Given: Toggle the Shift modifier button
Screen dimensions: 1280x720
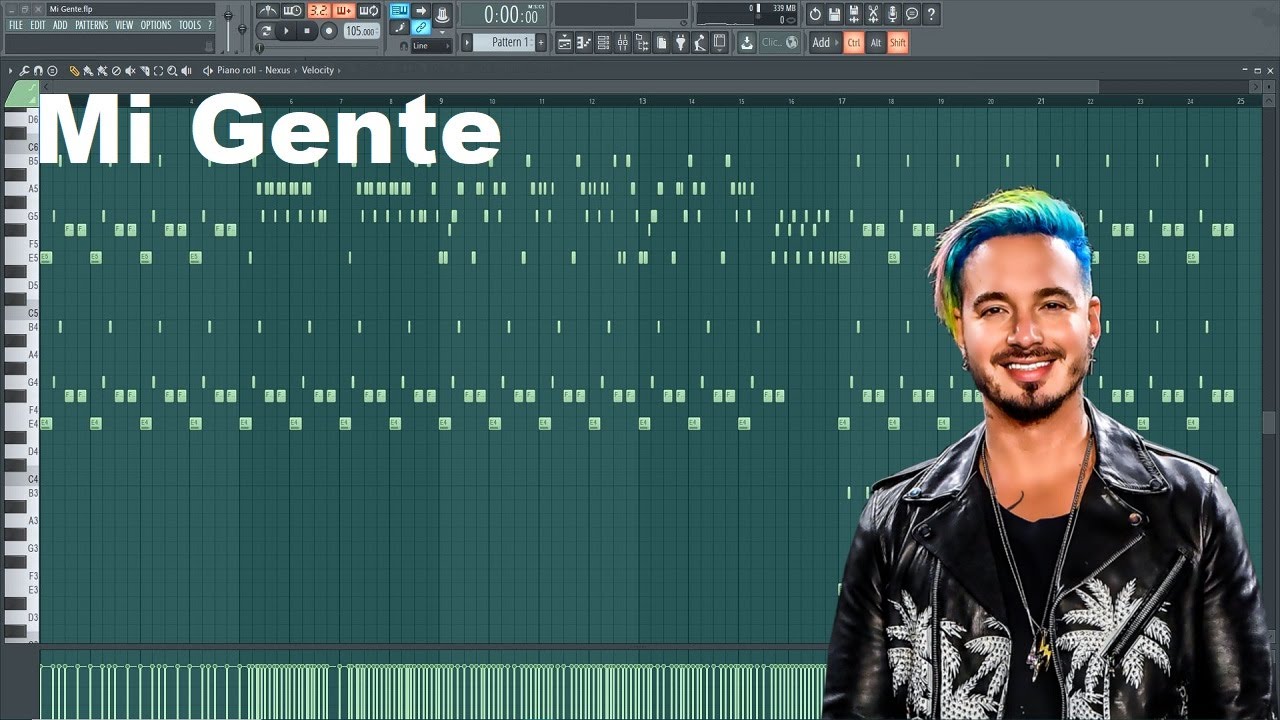Looking at the screenshot, I should (x=898, y=42).
